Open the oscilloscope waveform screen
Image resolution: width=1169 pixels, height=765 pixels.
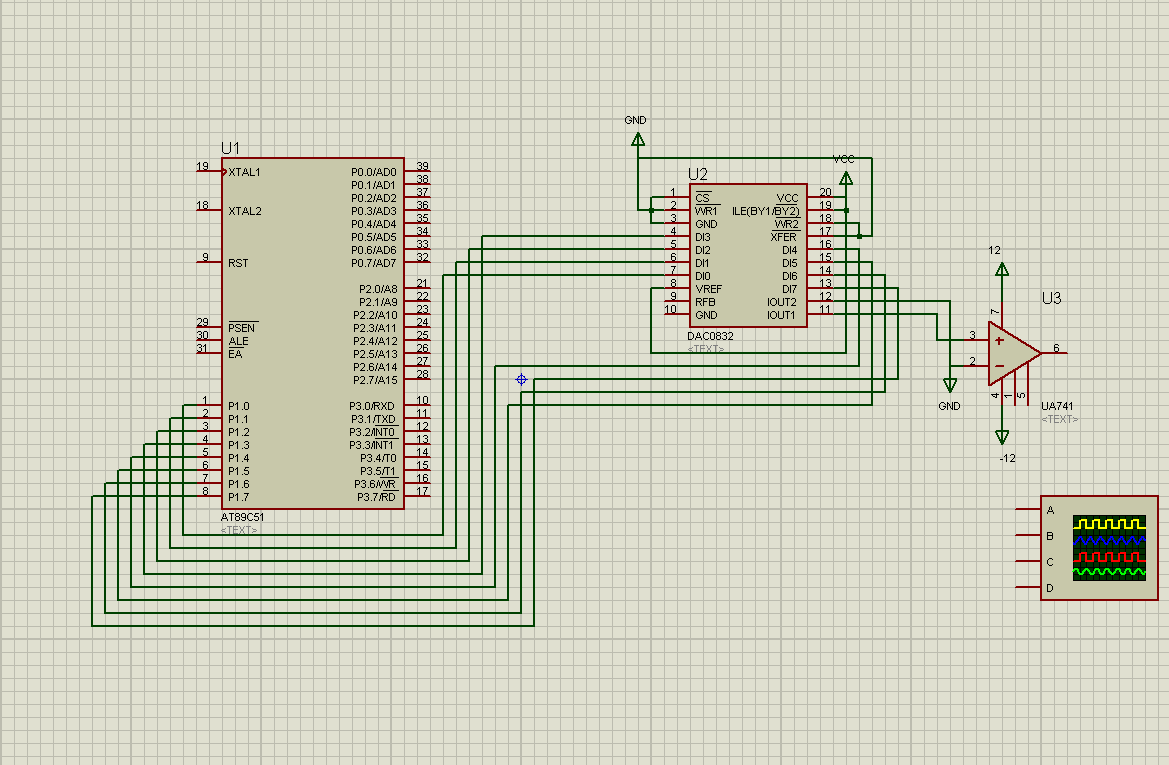[x=1109, y=547]
